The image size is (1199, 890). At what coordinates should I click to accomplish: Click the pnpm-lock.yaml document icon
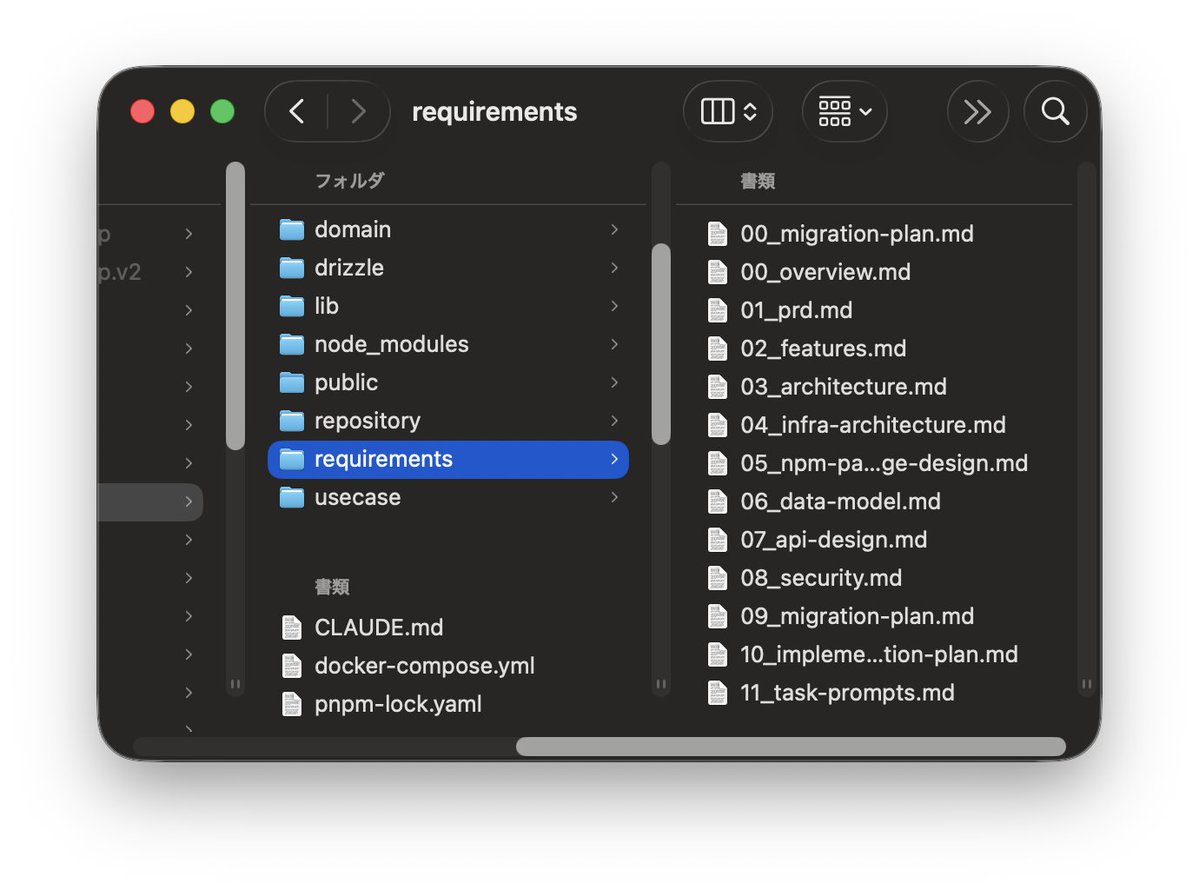pos(291,703)
